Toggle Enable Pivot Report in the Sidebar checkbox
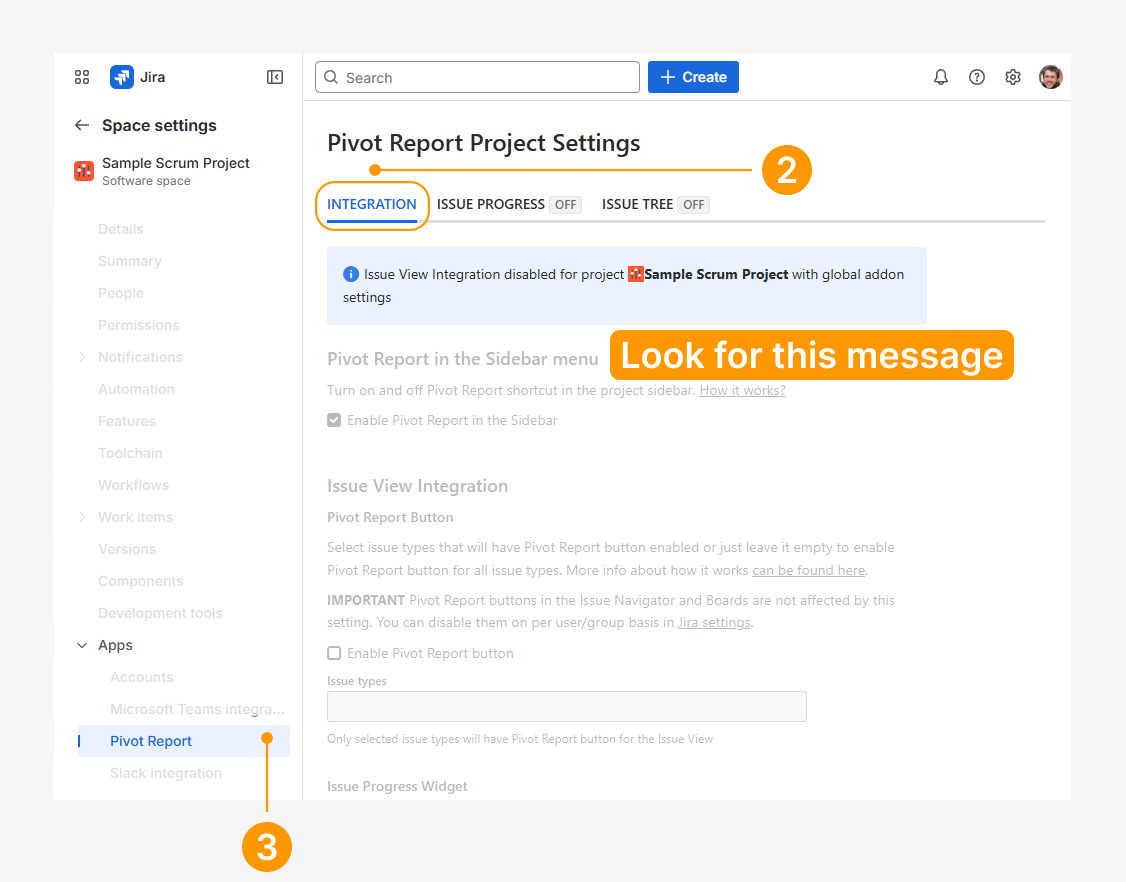The height and width of the screenshot is (882, 1126). point(334,420)
